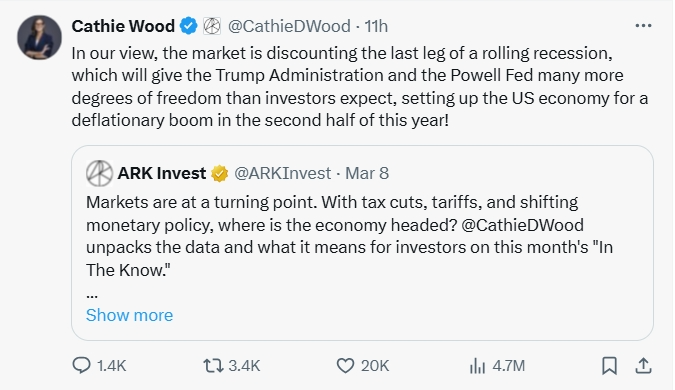Open Cathie Wood's profile picture
This screenshot has width=675, height=390.
(x=39, y=37)
